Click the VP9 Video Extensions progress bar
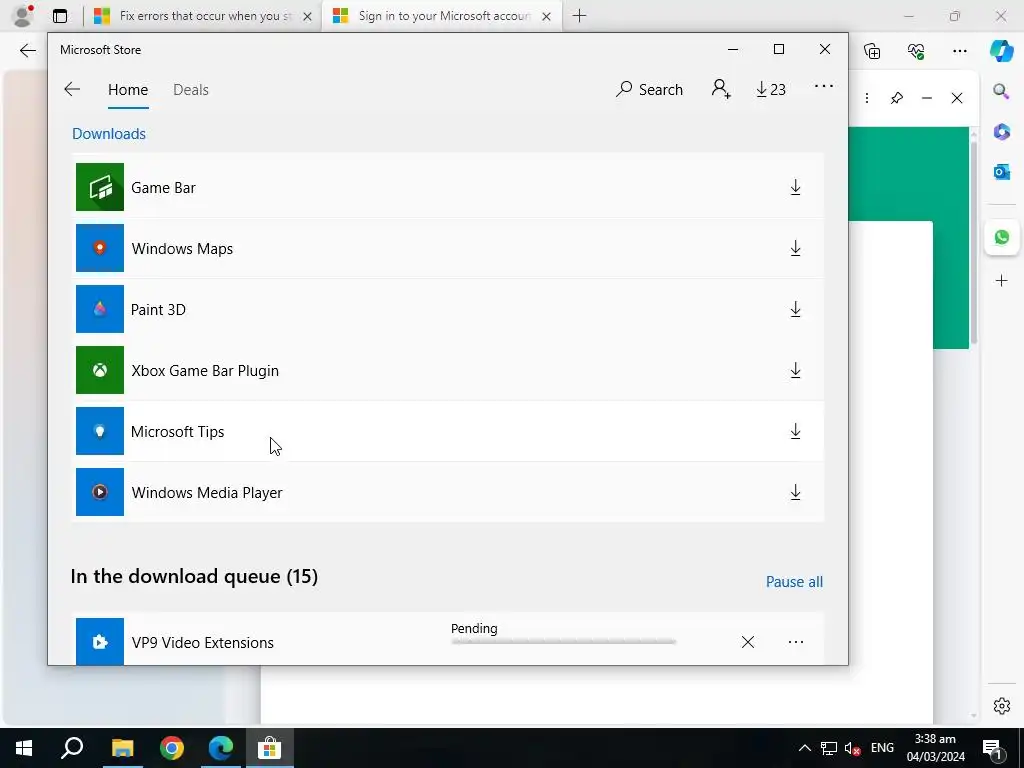 [564, 642]
